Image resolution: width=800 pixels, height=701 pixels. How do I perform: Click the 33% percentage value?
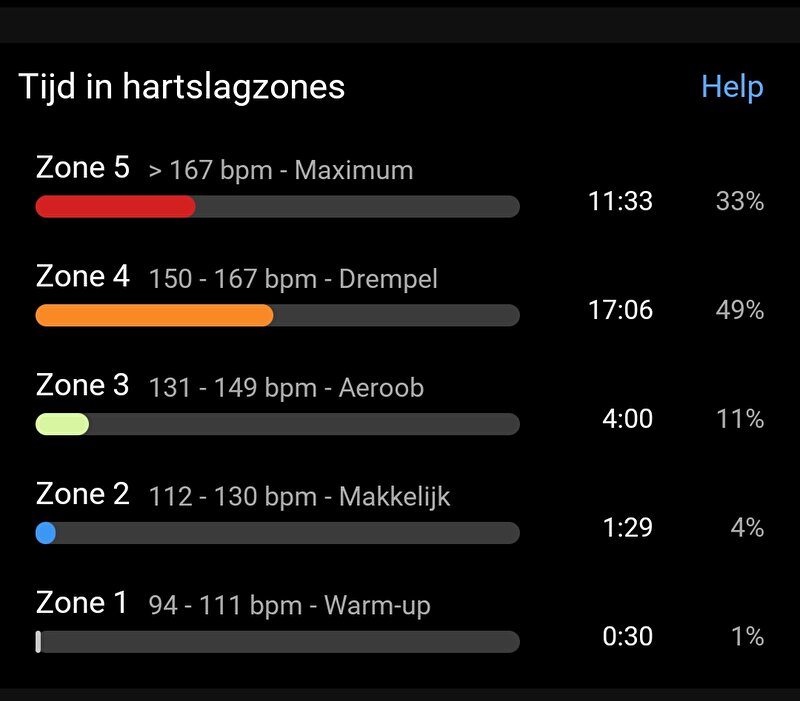740,201
